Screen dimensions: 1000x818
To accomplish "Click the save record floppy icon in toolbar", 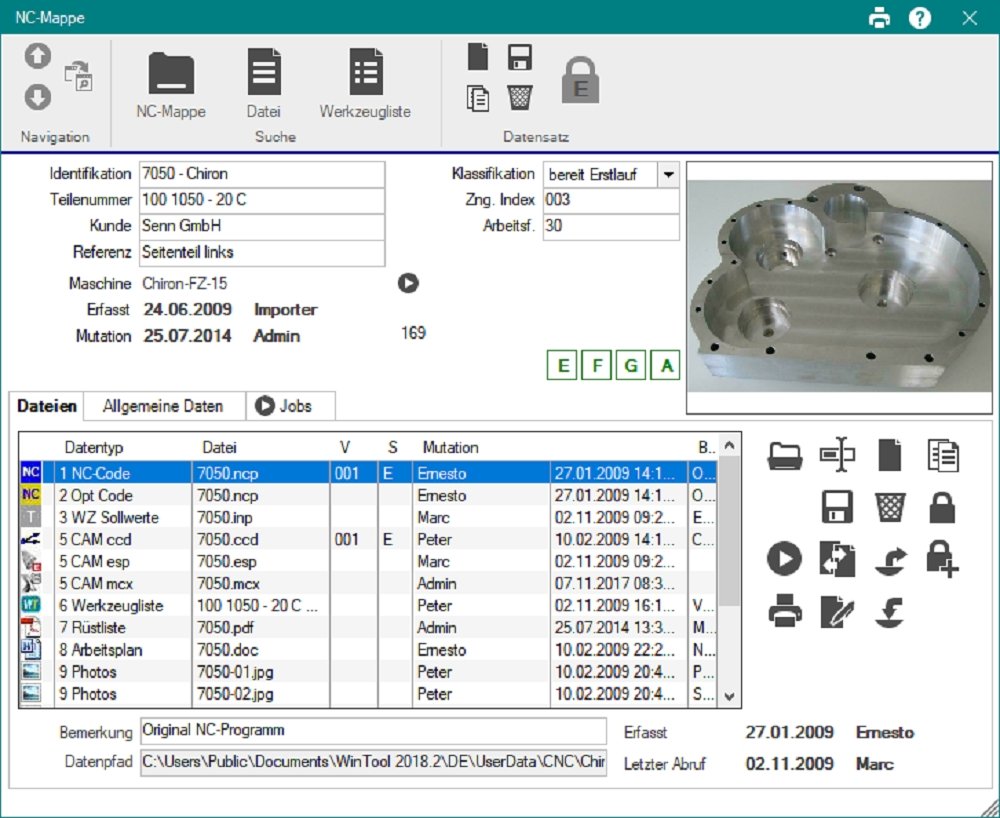I will pyautogui.click(x=519, y=58).
